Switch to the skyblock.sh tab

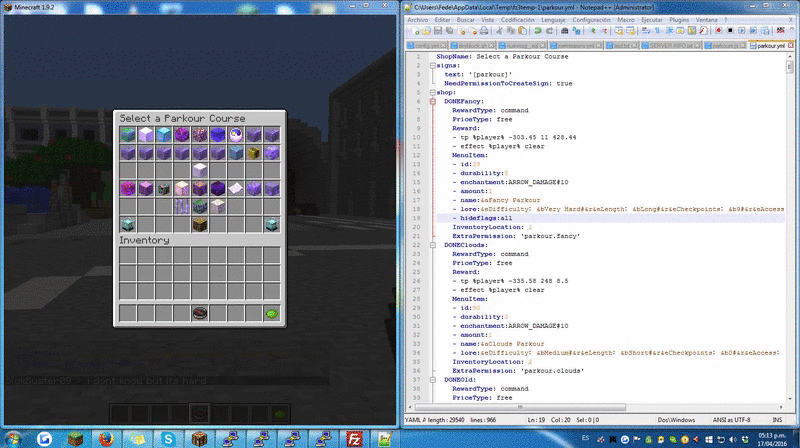472,45
